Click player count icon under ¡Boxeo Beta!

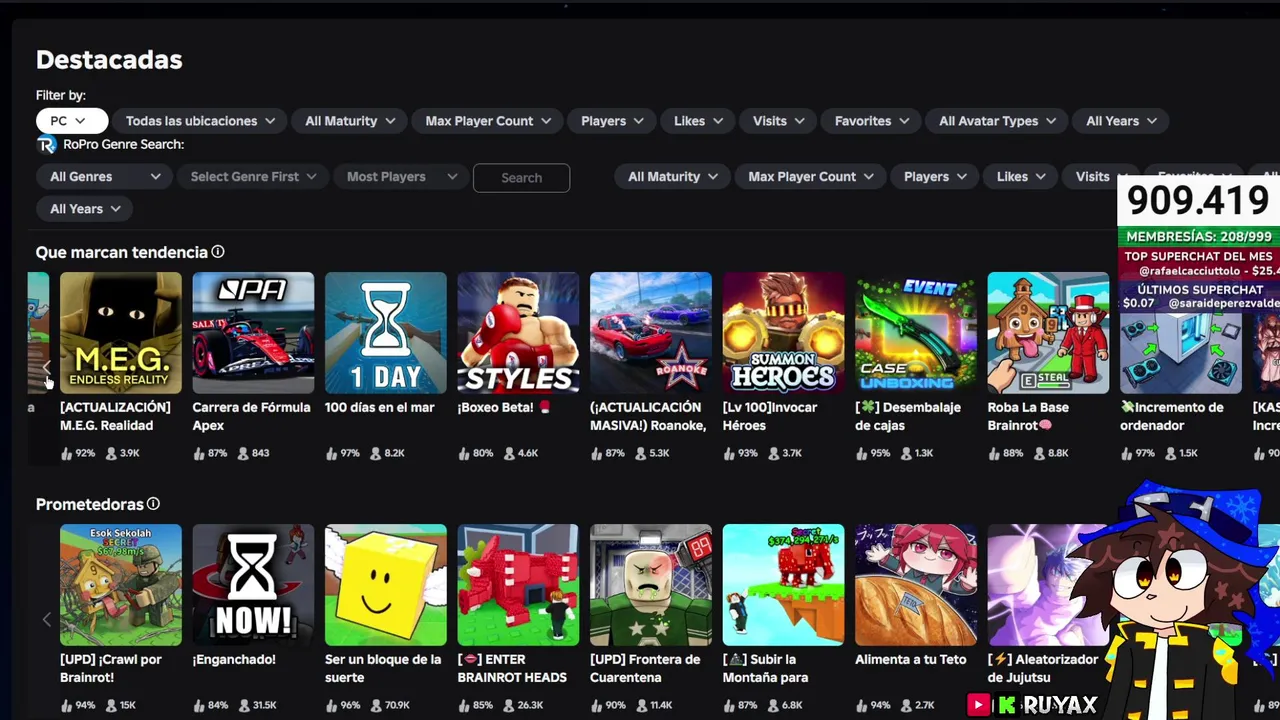(511, 453)
